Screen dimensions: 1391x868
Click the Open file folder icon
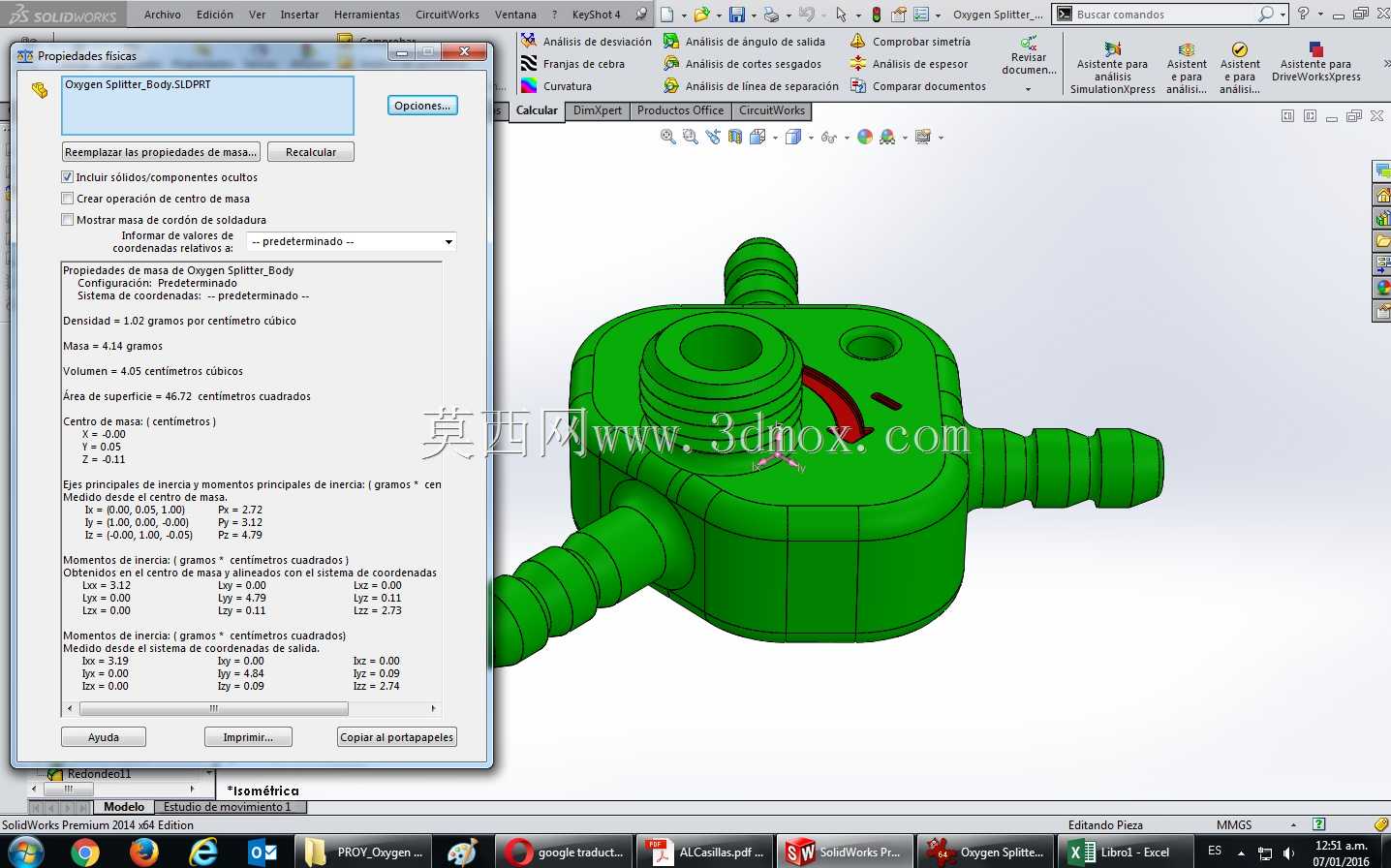point(701,15)
